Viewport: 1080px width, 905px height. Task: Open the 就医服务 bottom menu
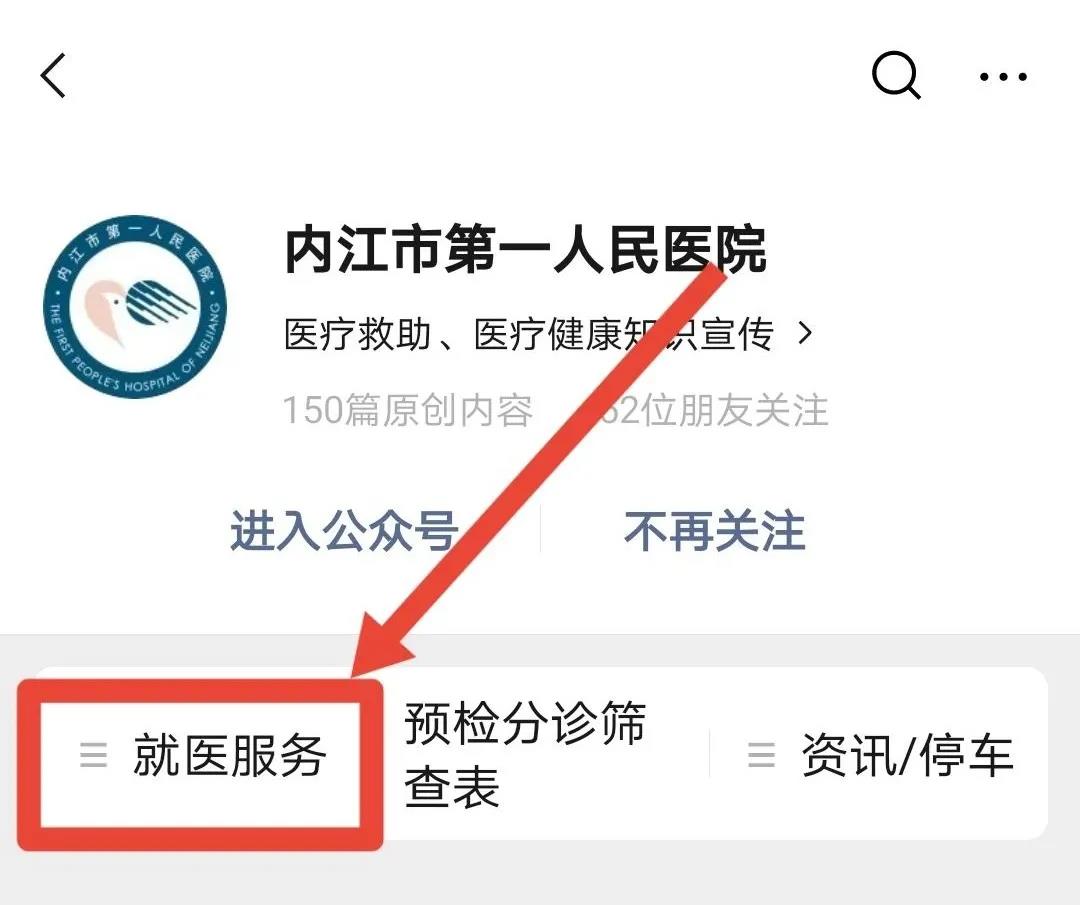tap(200, 755)
